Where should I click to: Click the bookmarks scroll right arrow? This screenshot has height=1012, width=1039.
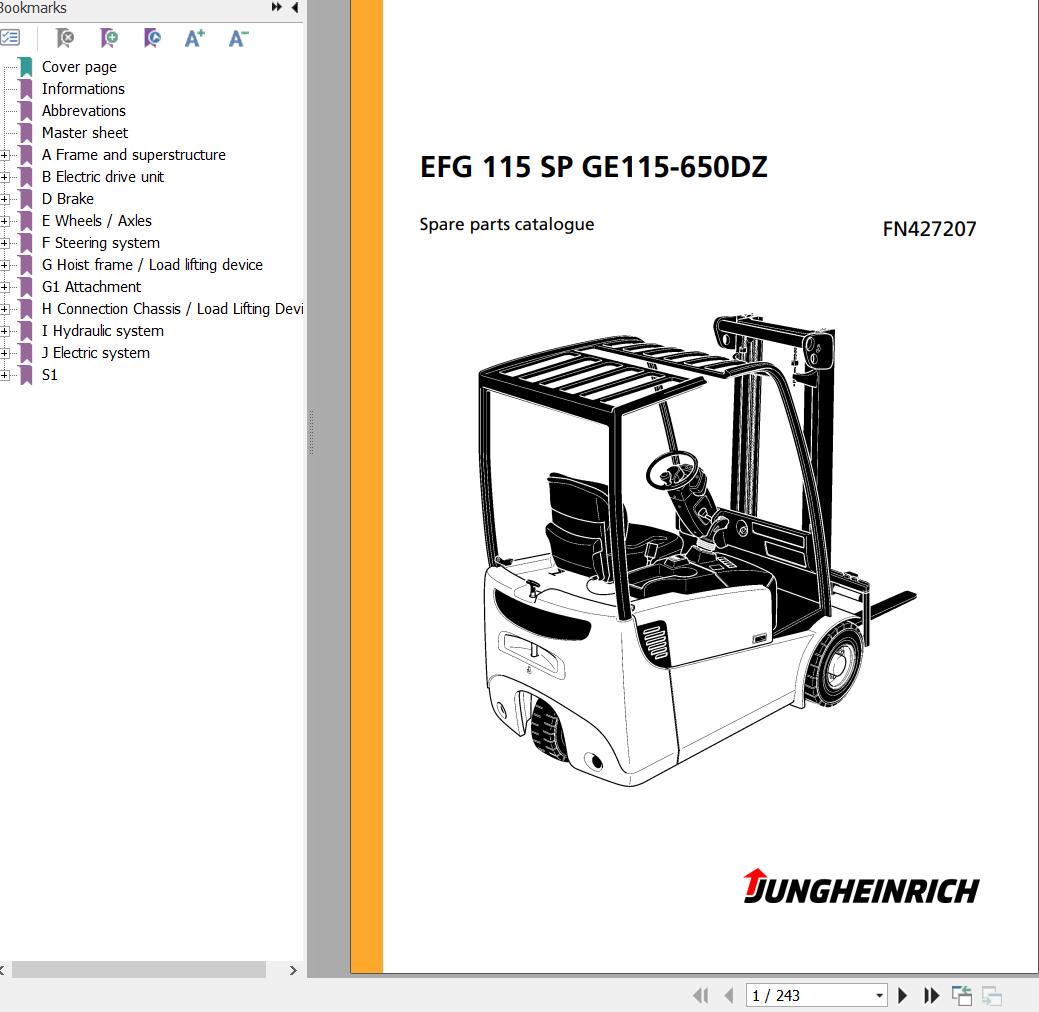coord(293,970)
